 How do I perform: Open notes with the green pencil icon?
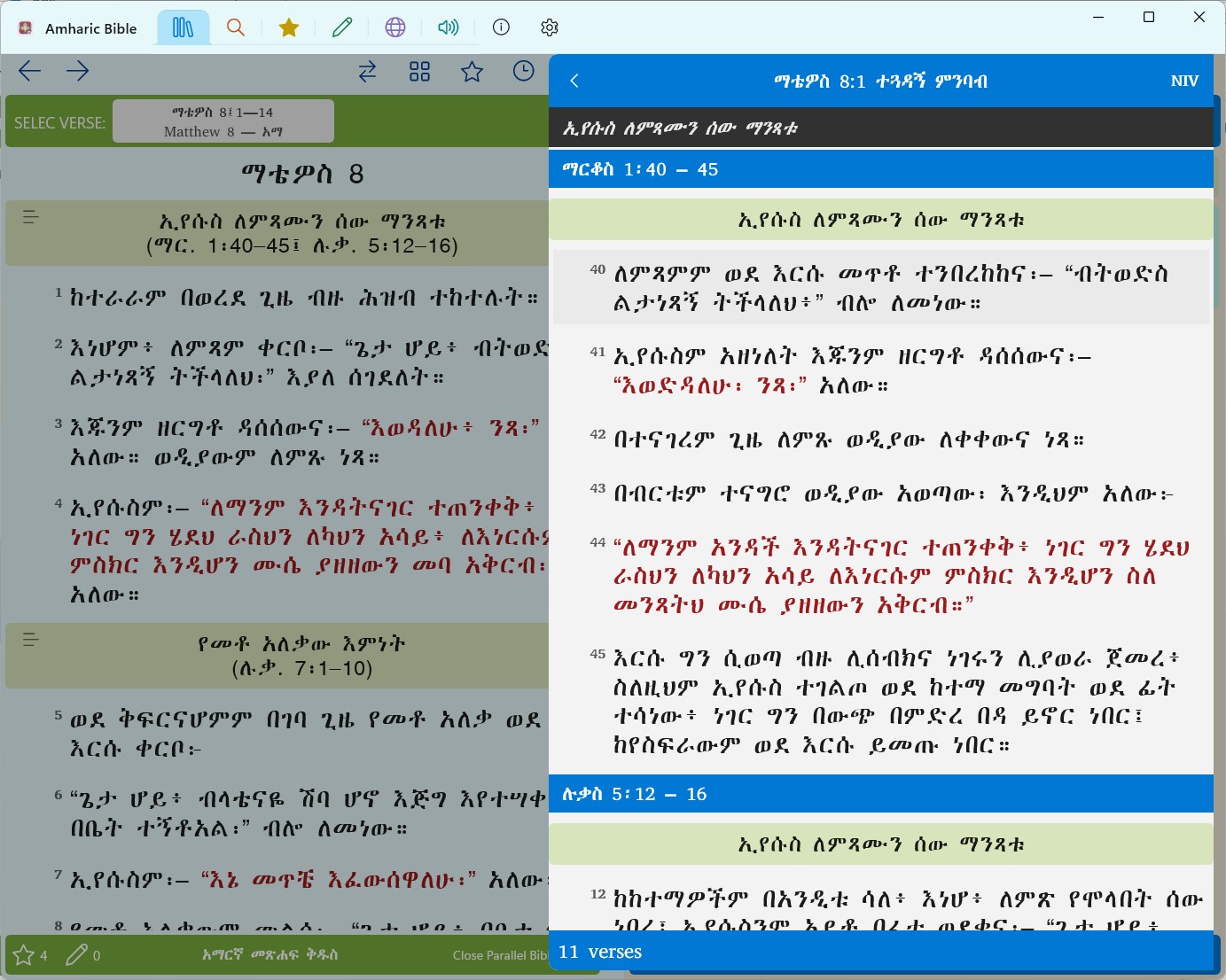(x=341, y=27)
